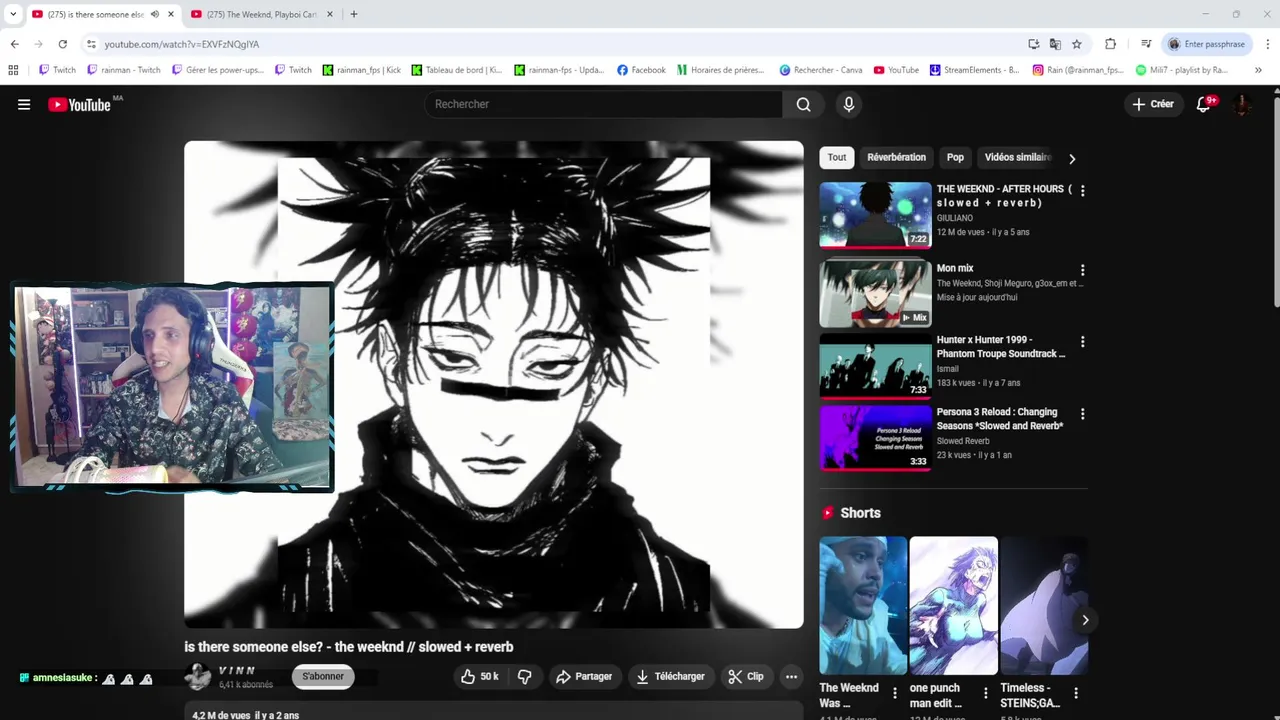The width and height of the screenshot is (1280, 720).
Task: Switch to The Weeknd, Playboi Carti tab
Action: click(x=260, y=14)
